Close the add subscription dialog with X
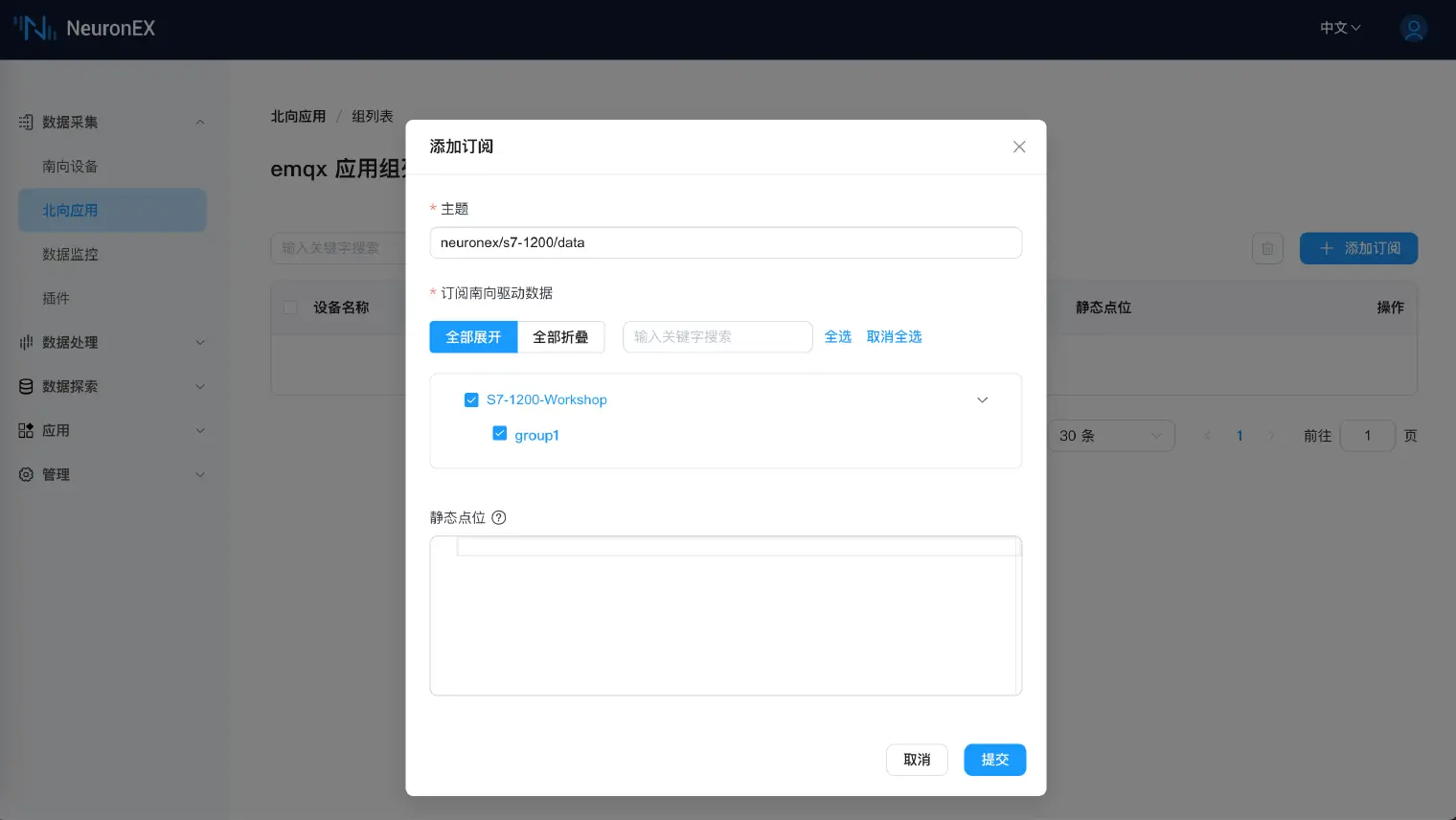This screenshot has width=1456, height=820. point(1019,147)
